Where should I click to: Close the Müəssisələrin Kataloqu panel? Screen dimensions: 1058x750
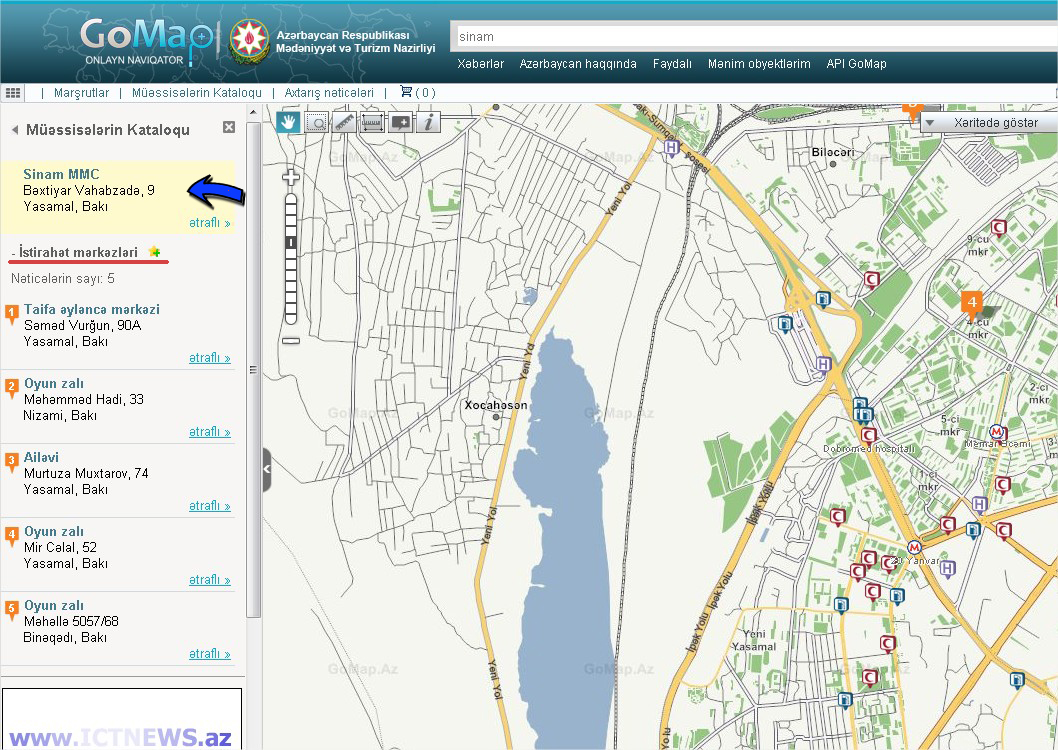229,127
